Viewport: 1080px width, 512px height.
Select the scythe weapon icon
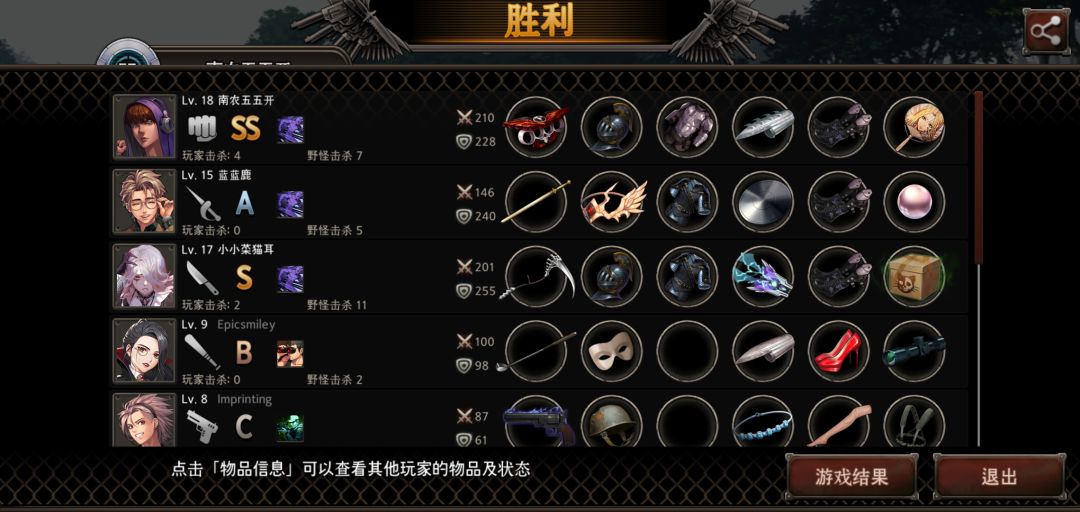pos(536,276)
